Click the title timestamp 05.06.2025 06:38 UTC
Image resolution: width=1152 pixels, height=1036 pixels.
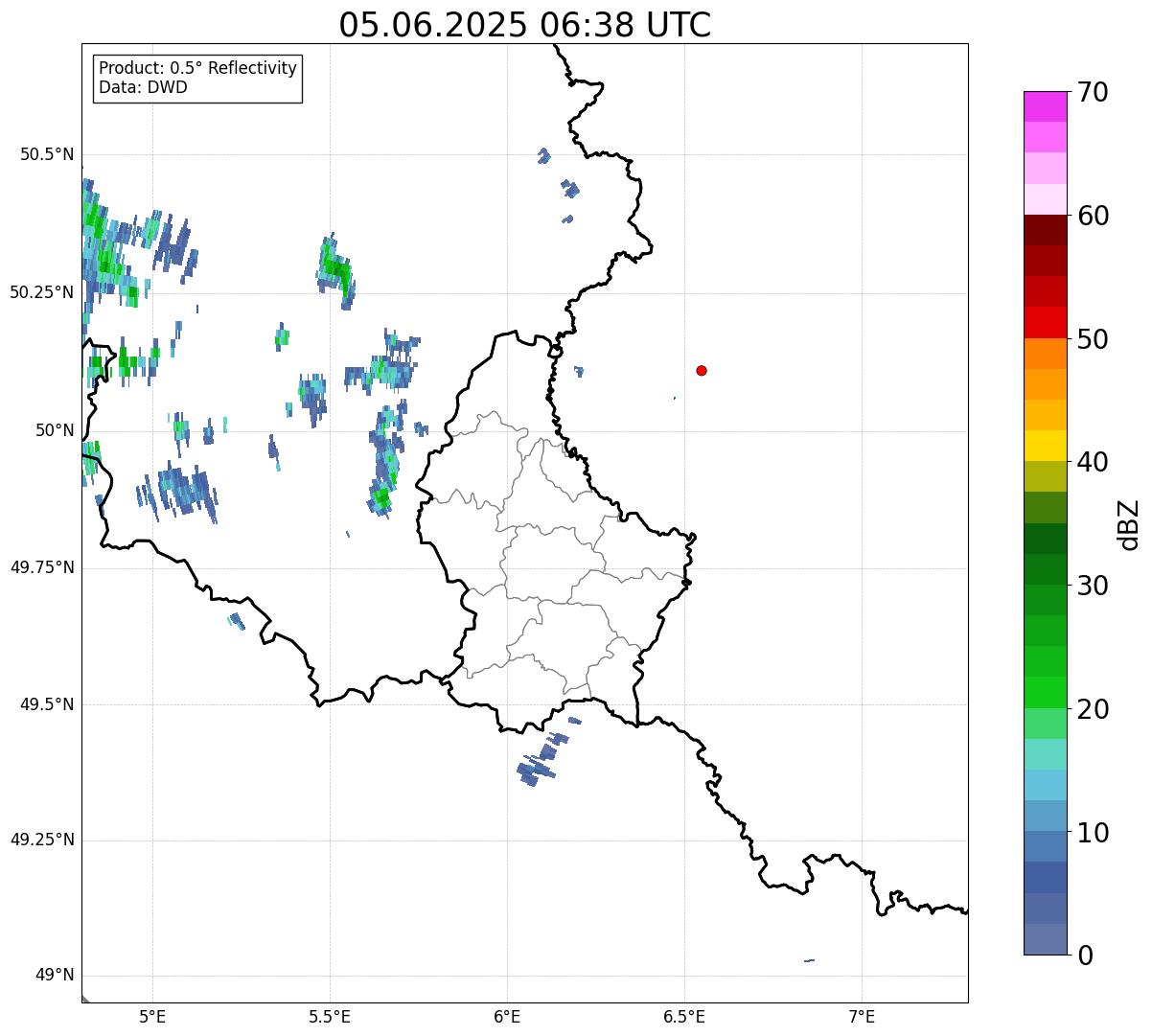point(525,25)
